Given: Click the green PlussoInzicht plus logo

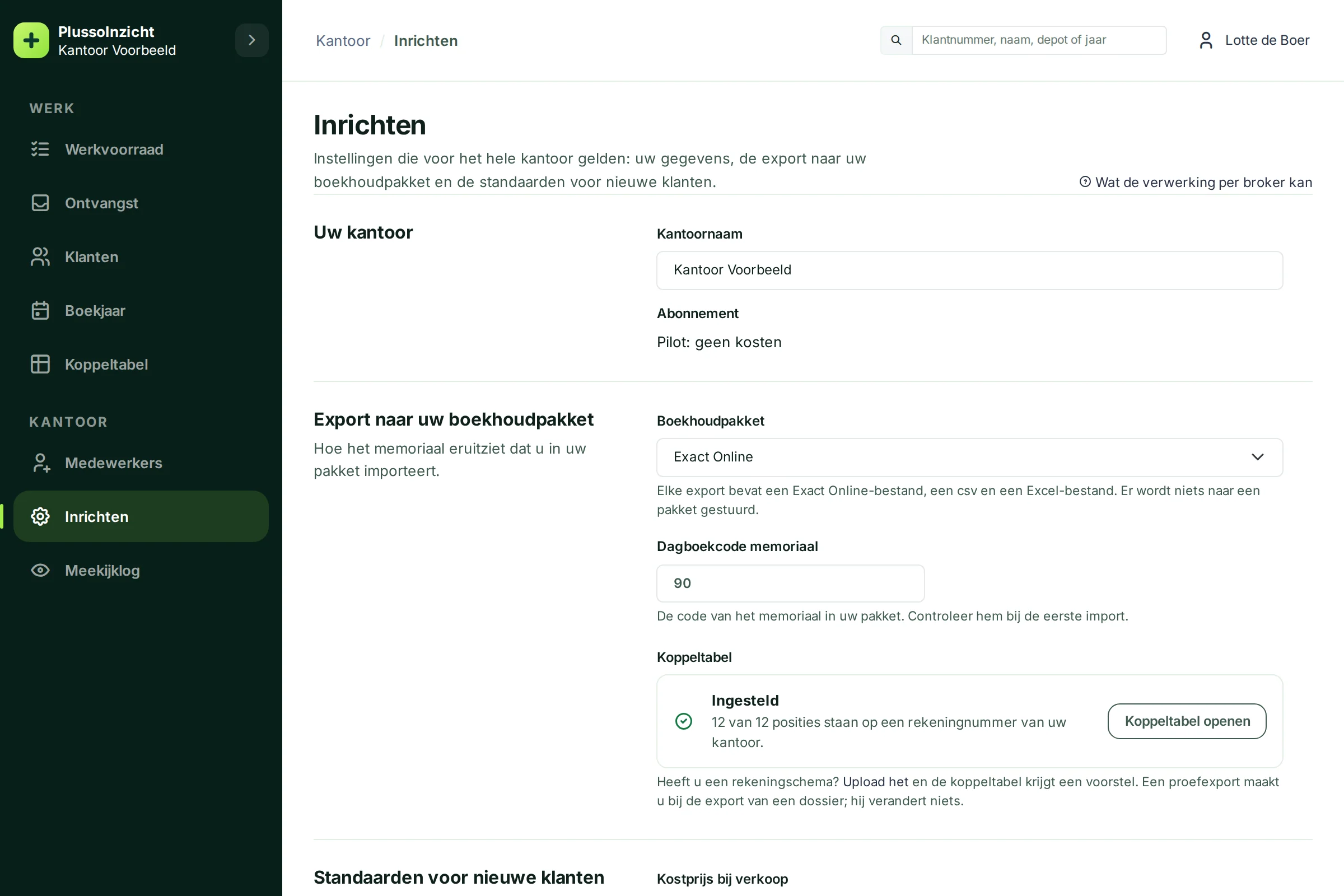Looking at the screenshot, I should (x=31, y=40).
